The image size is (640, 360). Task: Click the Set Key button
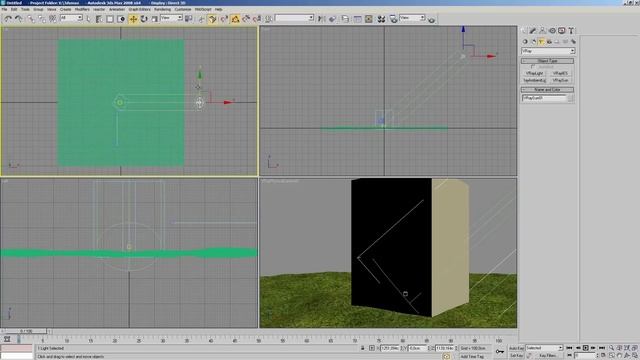(x=516, y=356)
